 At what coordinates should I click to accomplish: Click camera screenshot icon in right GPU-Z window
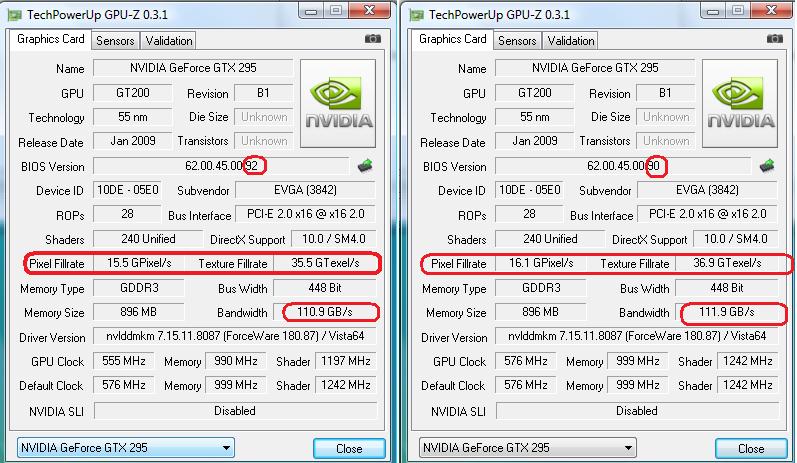click(x=775, y=39)
